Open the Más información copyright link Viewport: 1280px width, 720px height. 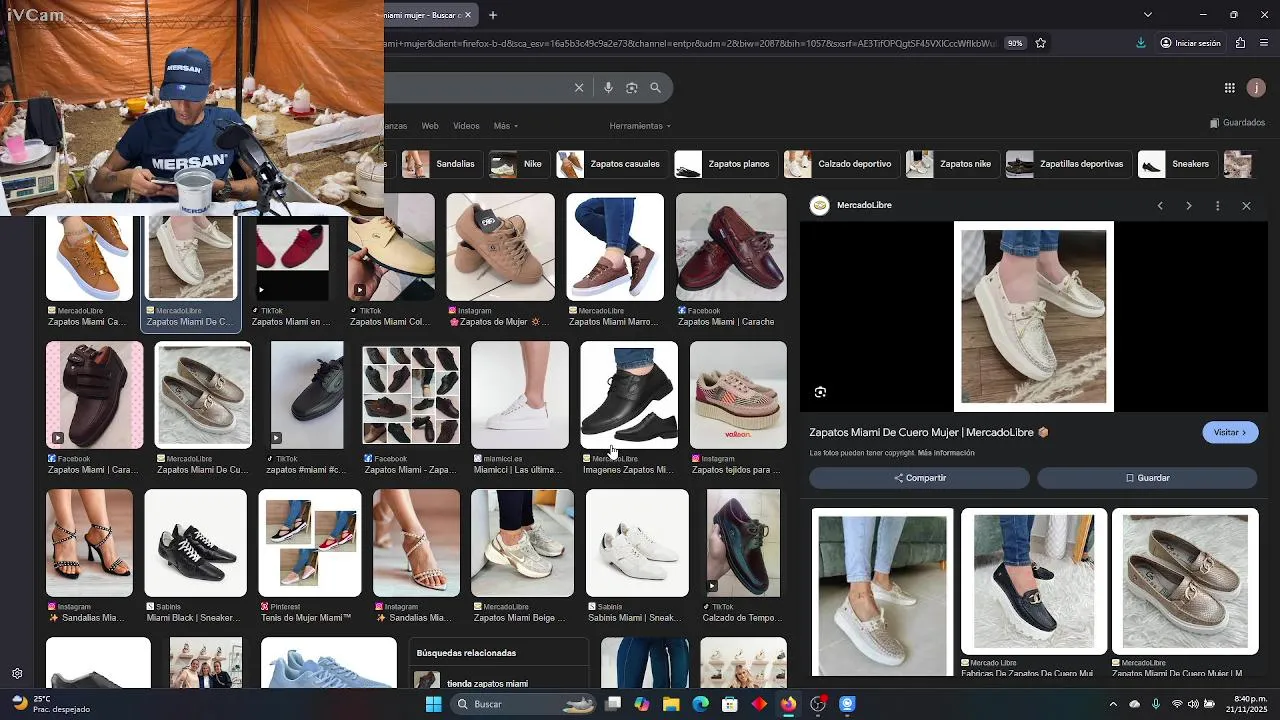tap(946, 453)
